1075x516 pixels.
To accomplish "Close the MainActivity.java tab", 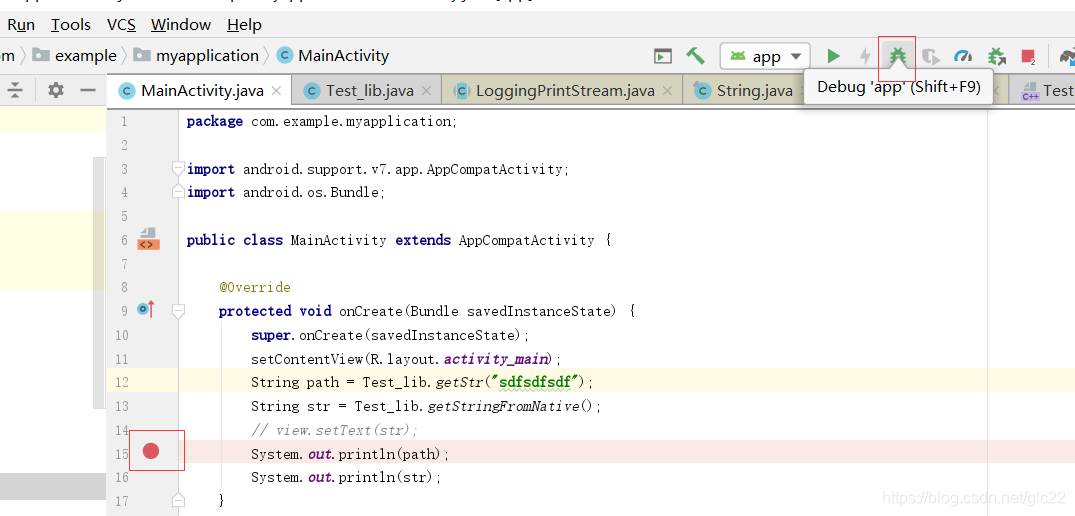I will (x=276, y=90).
